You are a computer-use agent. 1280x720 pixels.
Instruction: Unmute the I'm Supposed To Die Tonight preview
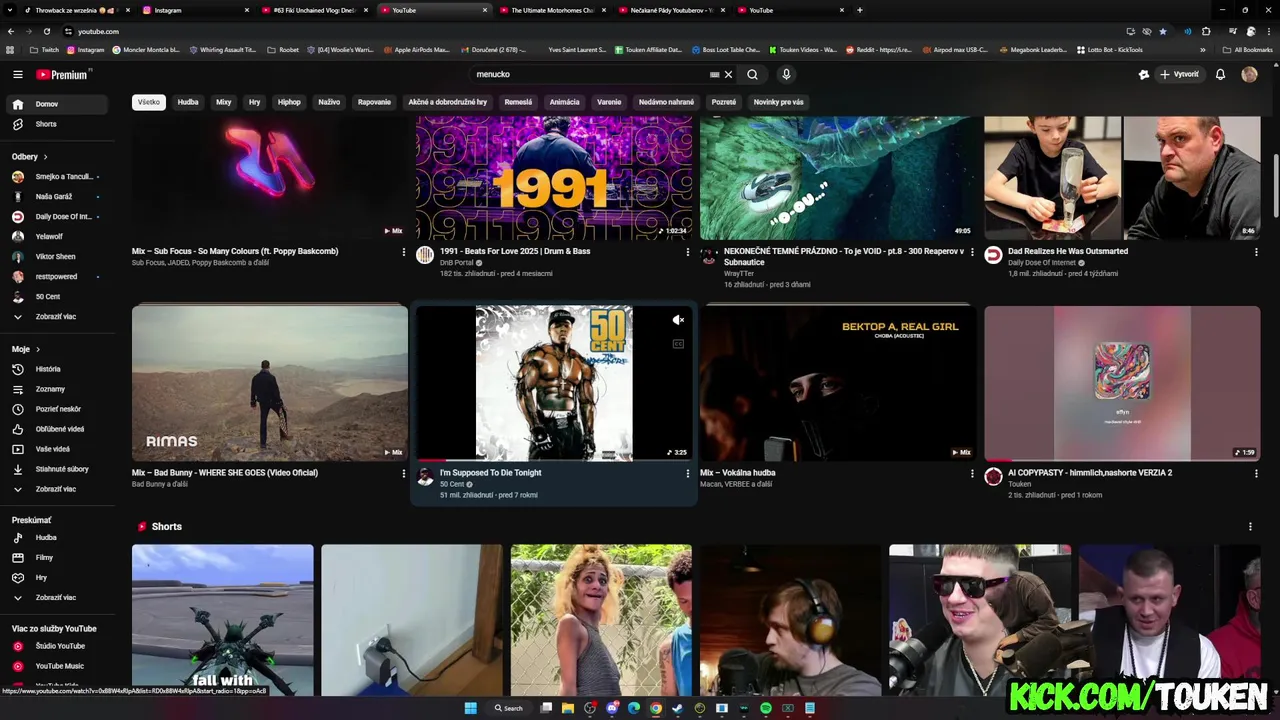[678, 320]
